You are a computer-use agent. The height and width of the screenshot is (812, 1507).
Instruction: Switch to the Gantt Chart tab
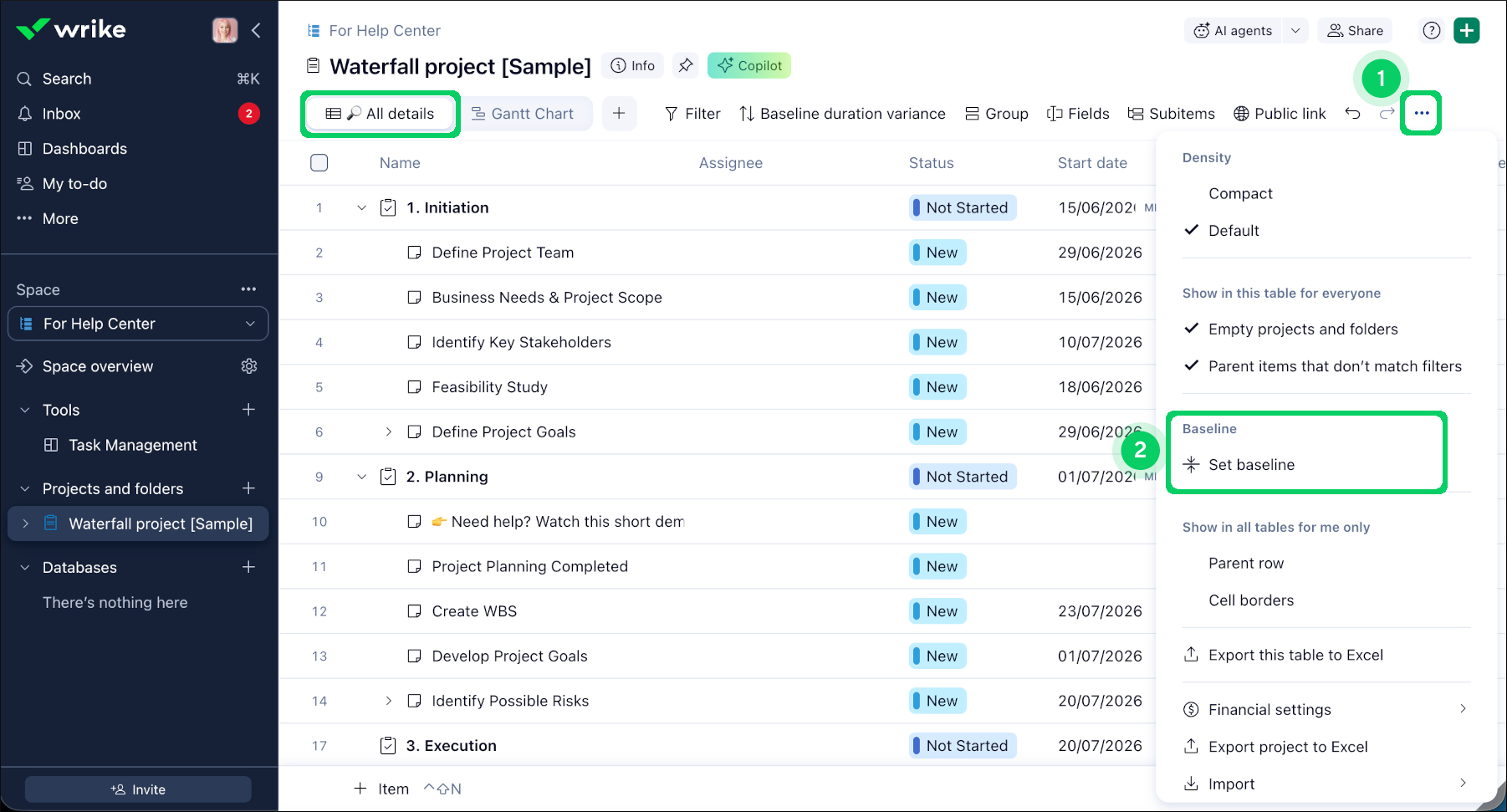pyautogui.click(x=524, y=114)
